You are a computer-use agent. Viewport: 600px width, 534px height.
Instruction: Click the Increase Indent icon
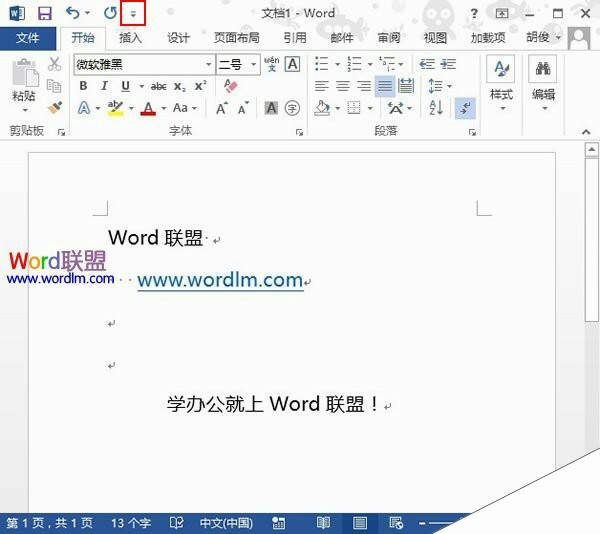(x=448, y=64)
